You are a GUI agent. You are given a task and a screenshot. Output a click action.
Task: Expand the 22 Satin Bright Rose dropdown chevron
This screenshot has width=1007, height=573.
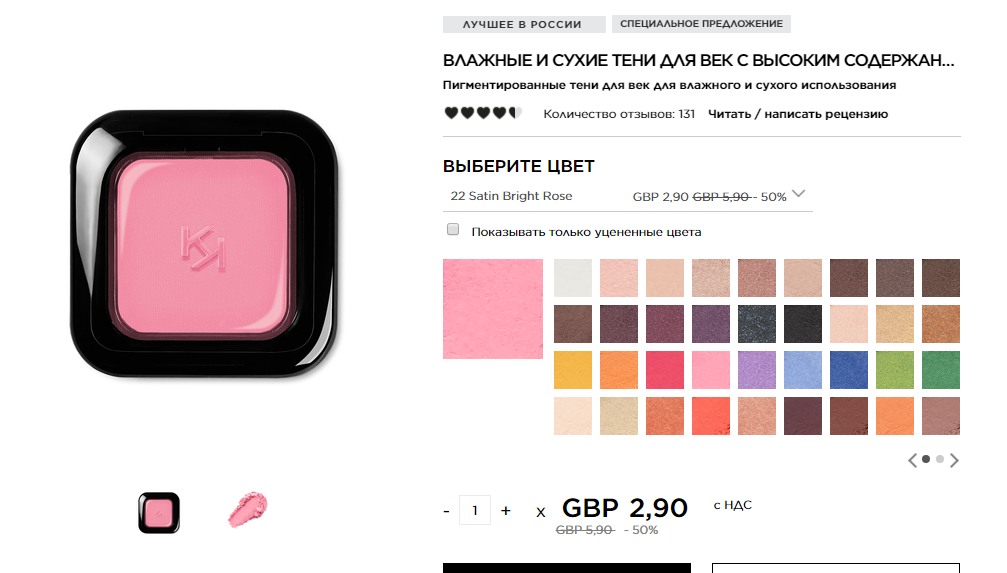point(798,193)
